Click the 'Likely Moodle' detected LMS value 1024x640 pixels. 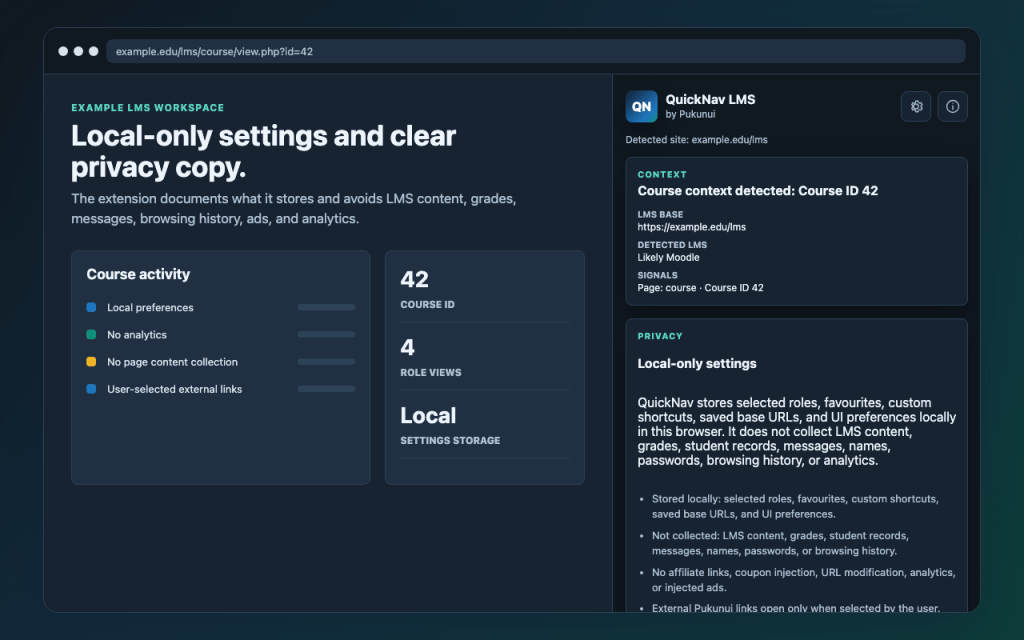tap(669, 257)
